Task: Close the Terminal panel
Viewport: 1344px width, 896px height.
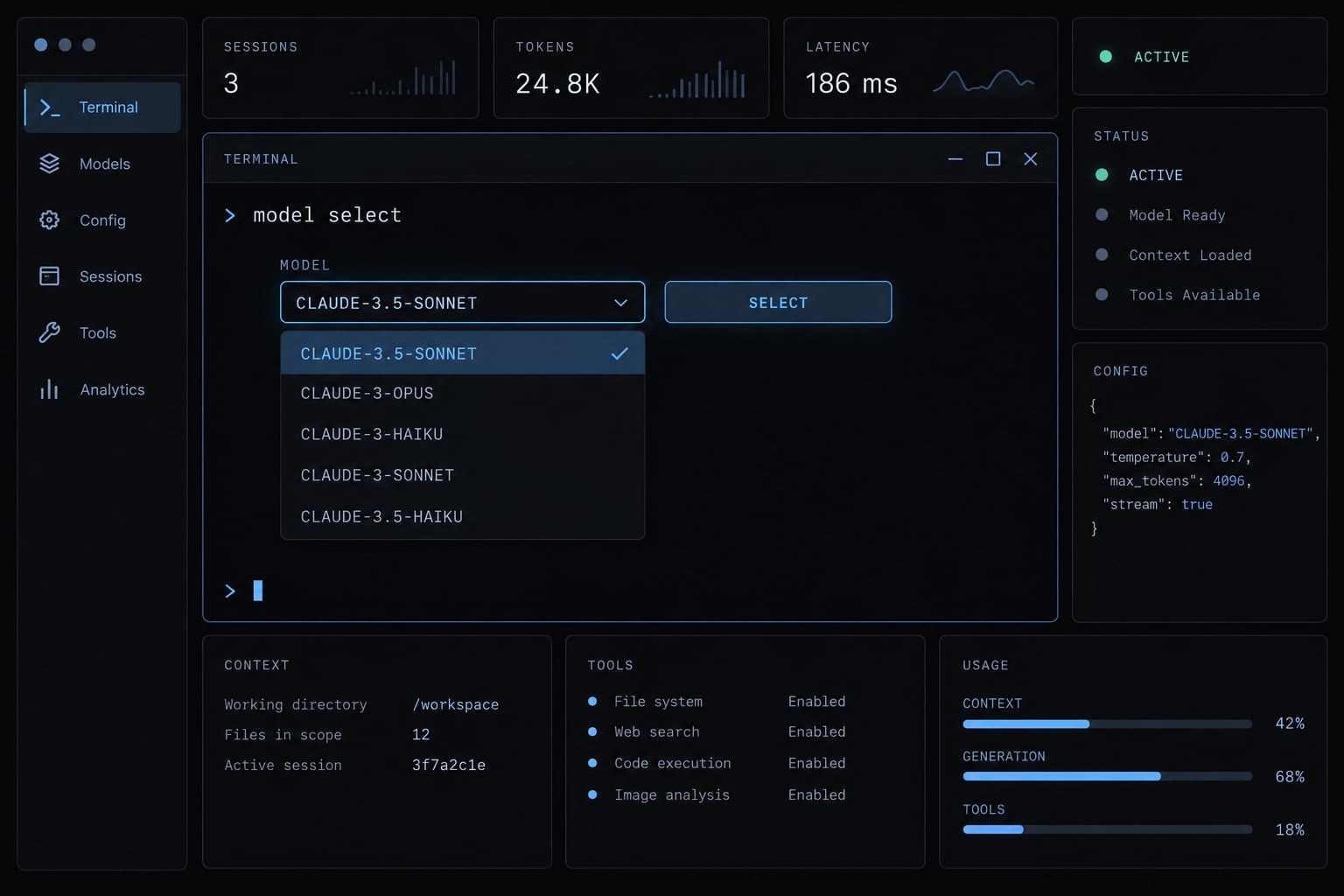Action: (1031, 158)
